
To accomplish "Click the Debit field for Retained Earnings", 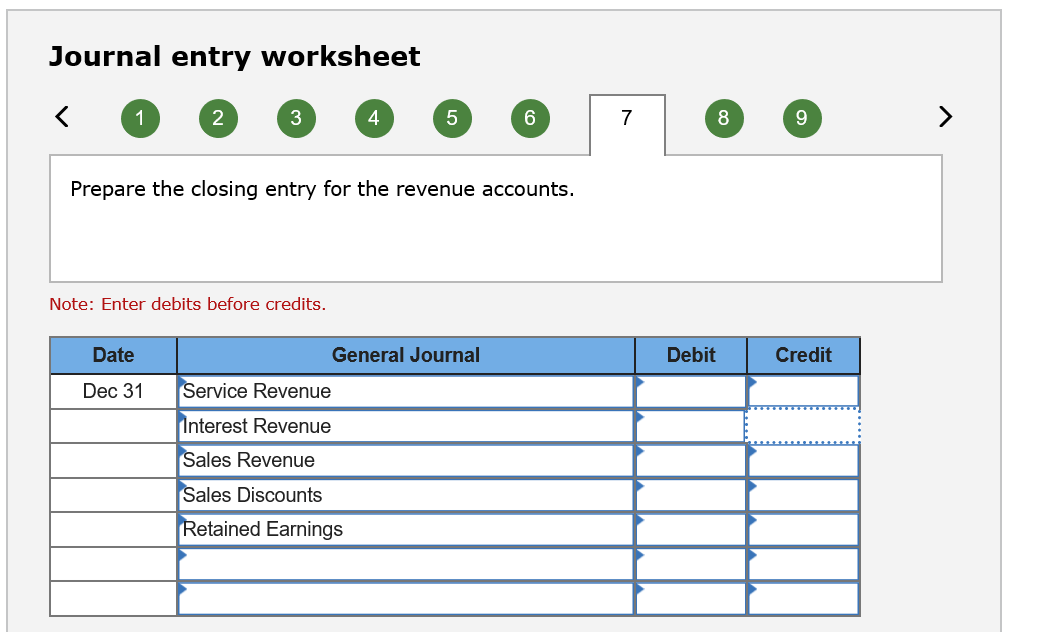I will (x=691, y=530).
